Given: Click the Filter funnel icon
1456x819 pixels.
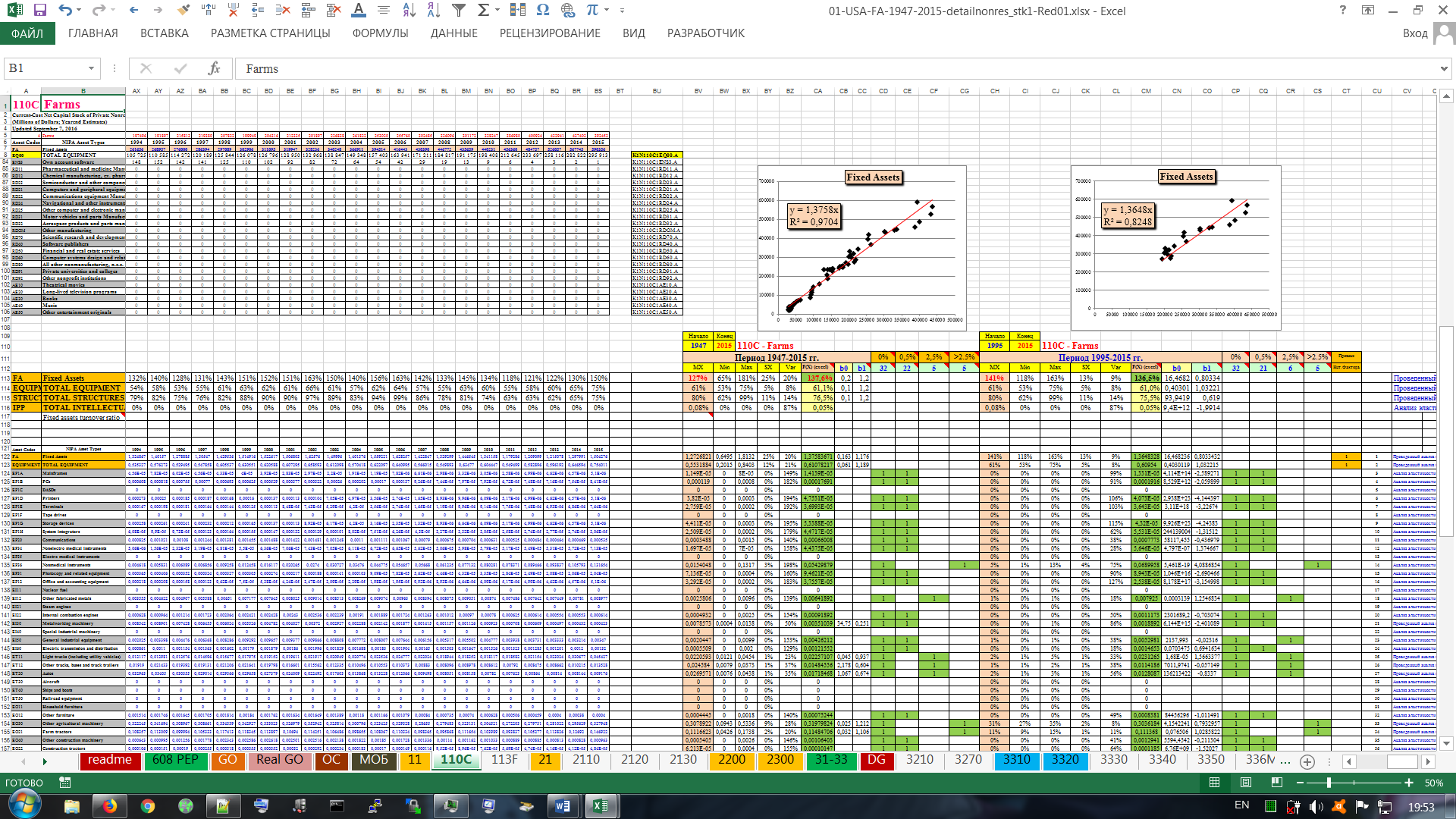Looking at the screenshot, I should (459, 11).
